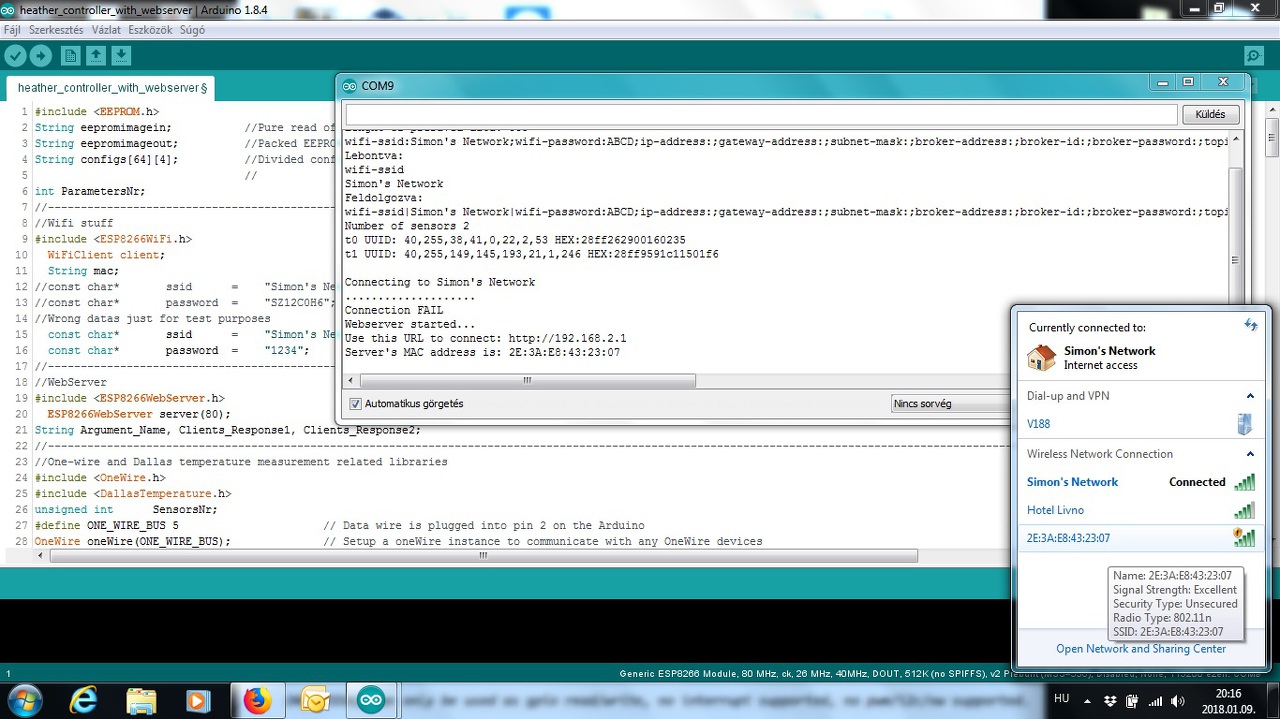Open the envelope mail app on the taskbar
This screenshot has width=1280, height=719.
tap(315, 701)
